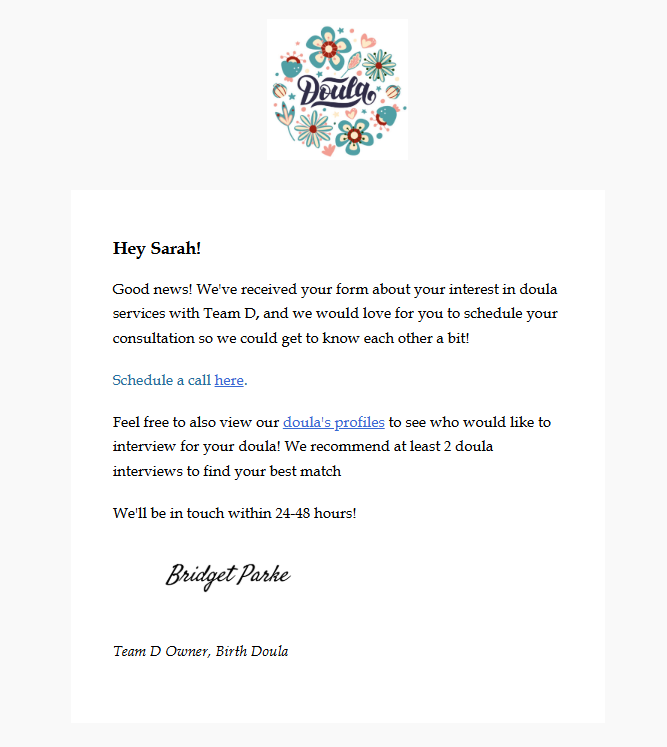Click the "We recommend at least 2 doula interviews" sentence
Image resolution: width=667 pixels, height=747 pixels.
(303, 459)
